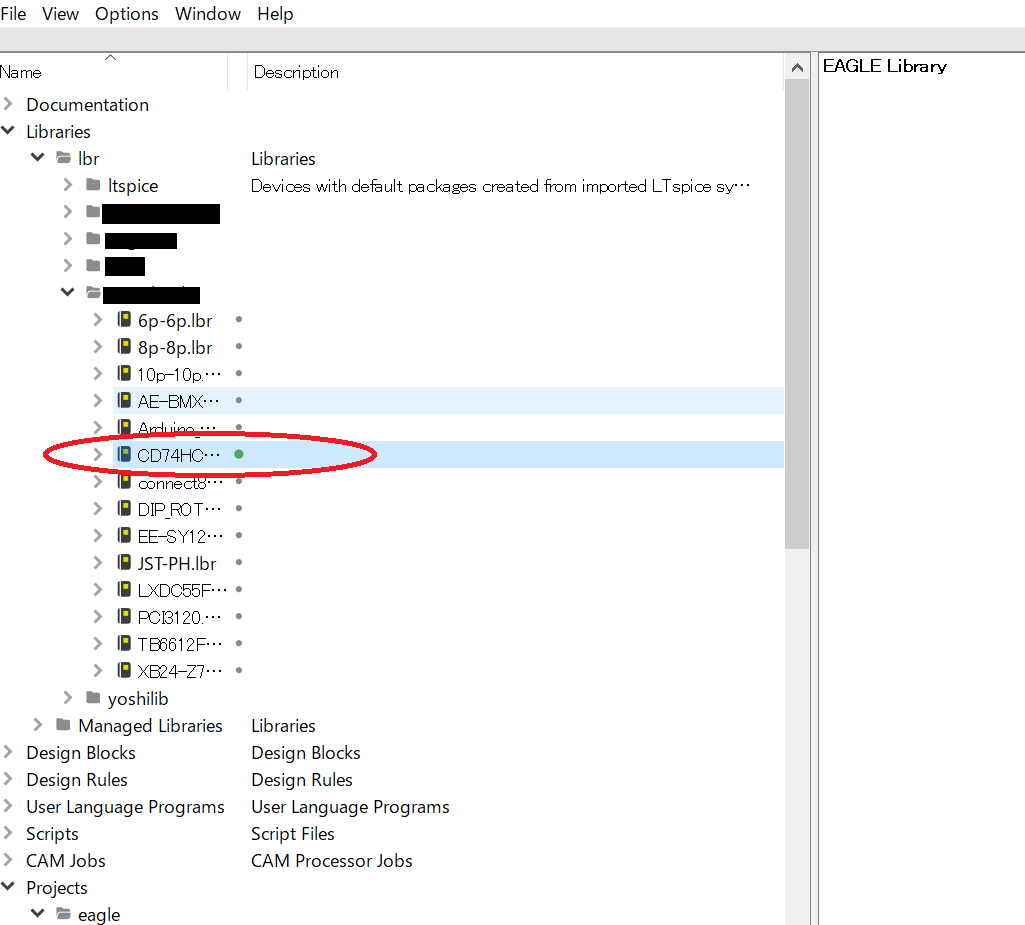Click the PCI3120 library book icon
1025x925 pixels.
pos(124,616)
